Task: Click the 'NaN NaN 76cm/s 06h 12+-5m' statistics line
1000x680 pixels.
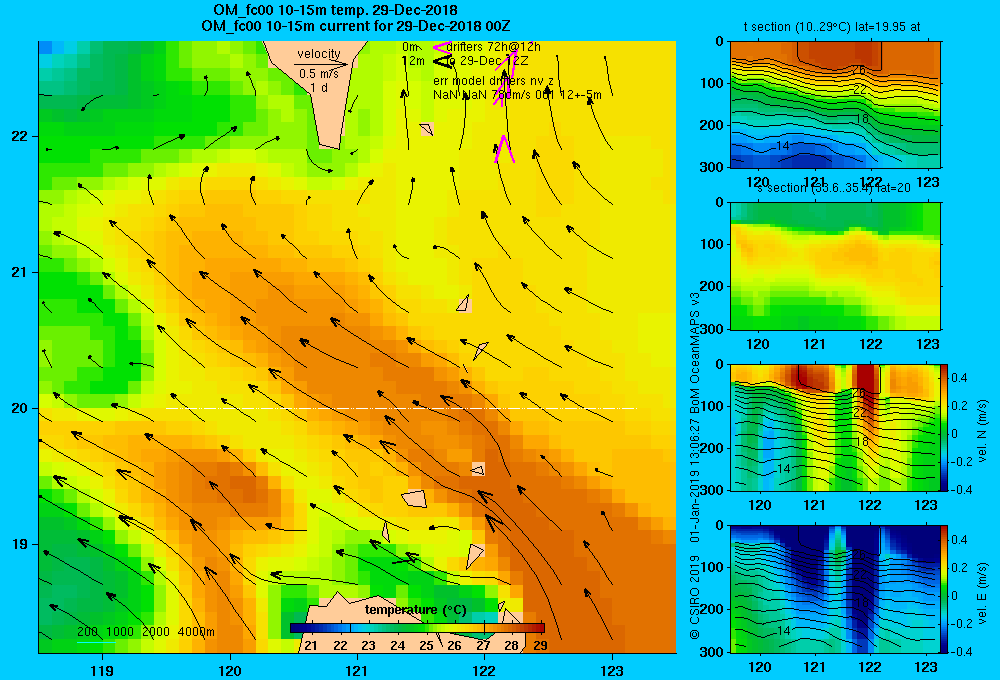Action: (517, 95)
